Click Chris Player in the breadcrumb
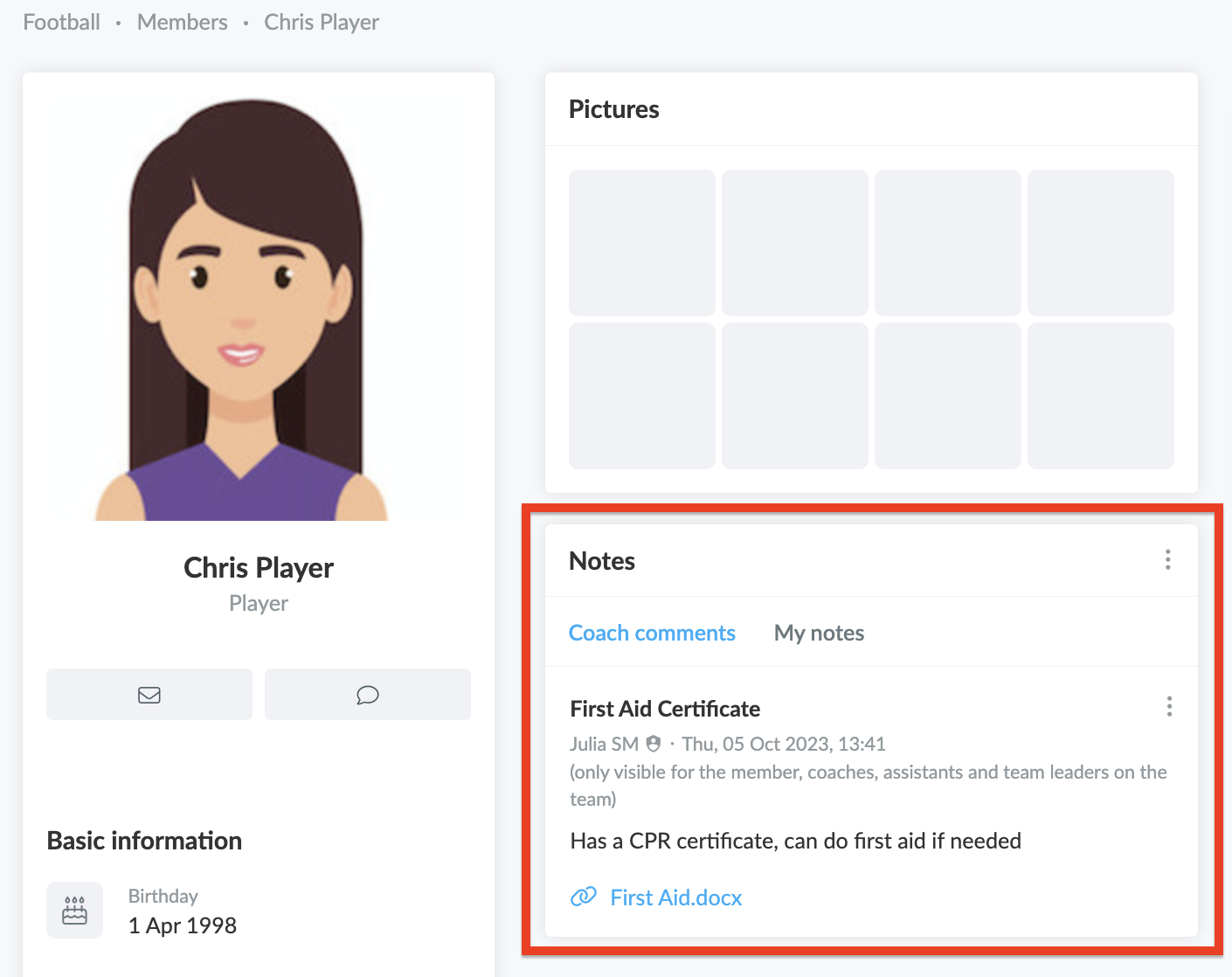The width and height of the screenshot is (1232, 977). tap(322, 22)
